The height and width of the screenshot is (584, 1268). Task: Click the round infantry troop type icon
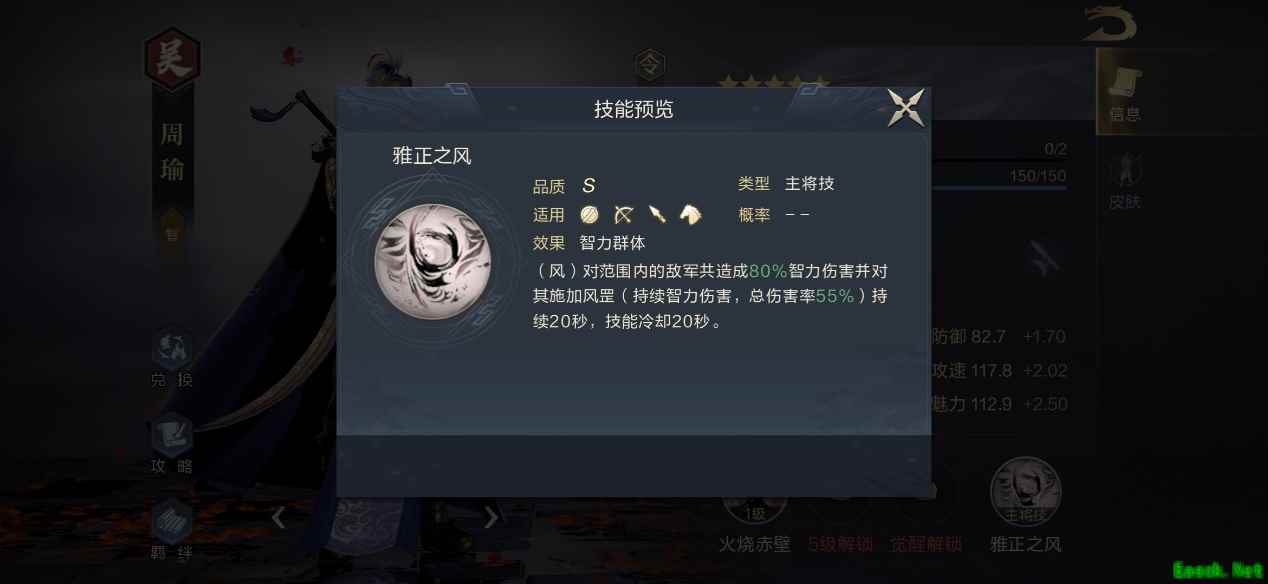pyautogui.click(x=588, y=214)
